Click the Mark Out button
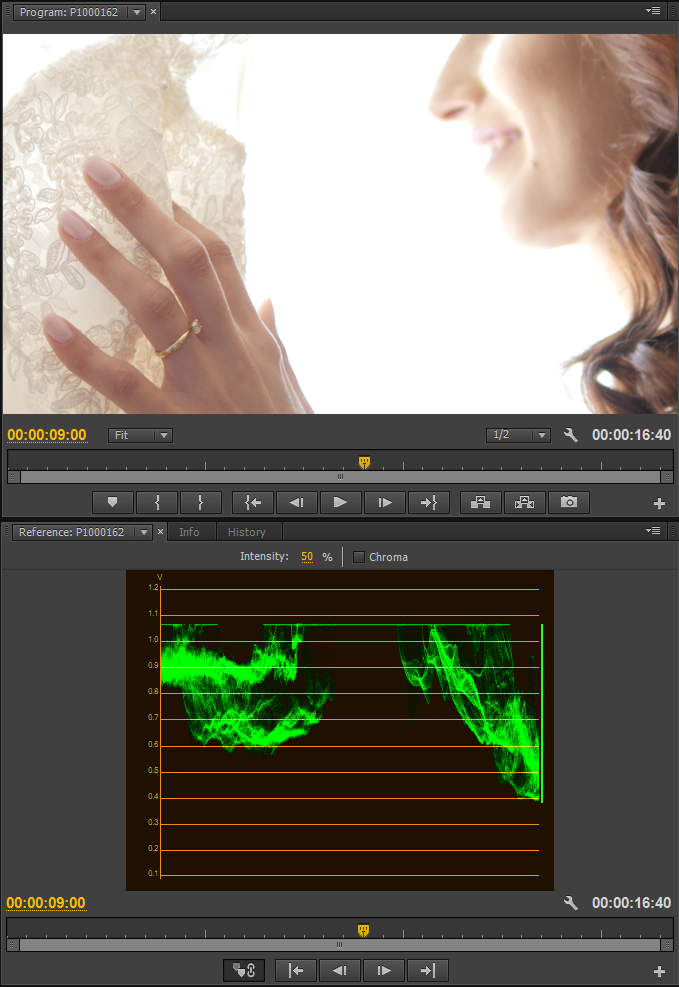The height and width of the screenshot is (987, 679). 200,502
